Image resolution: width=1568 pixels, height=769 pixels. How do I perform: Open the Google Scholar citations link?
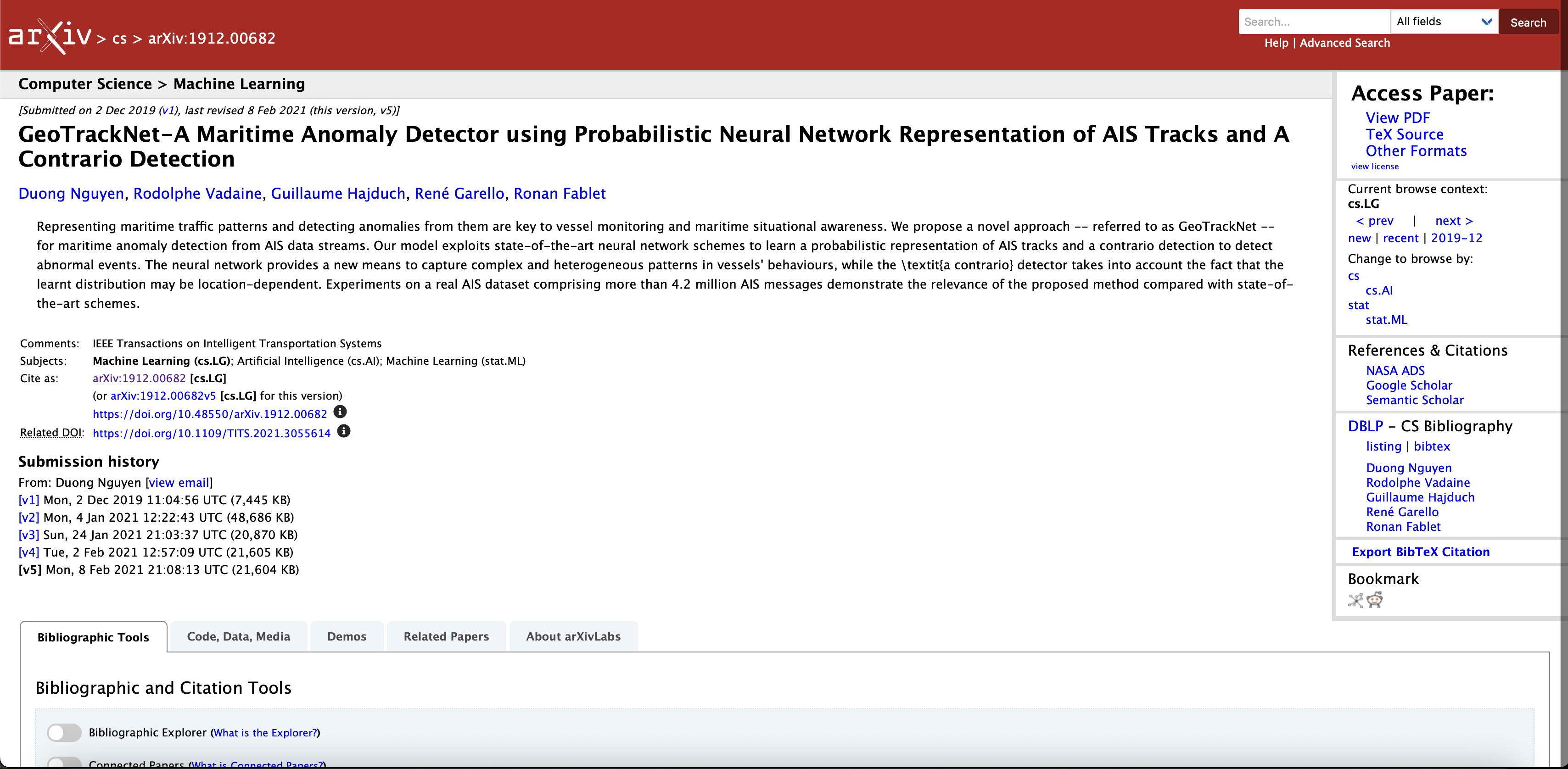[1409, 385]
